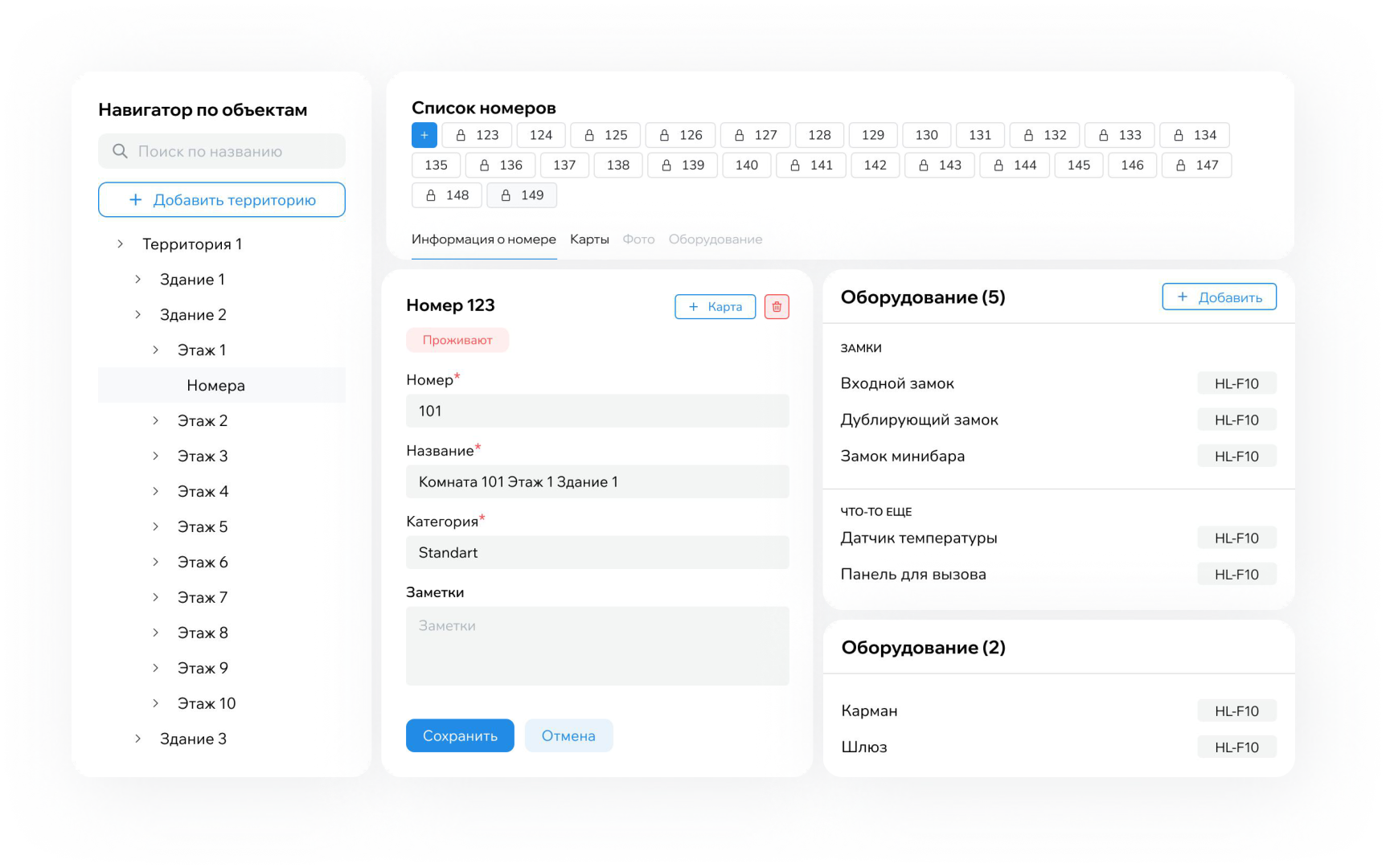1386x868 pixels.
Task: Select locked room 149 chip
Action: pos(522,195)
